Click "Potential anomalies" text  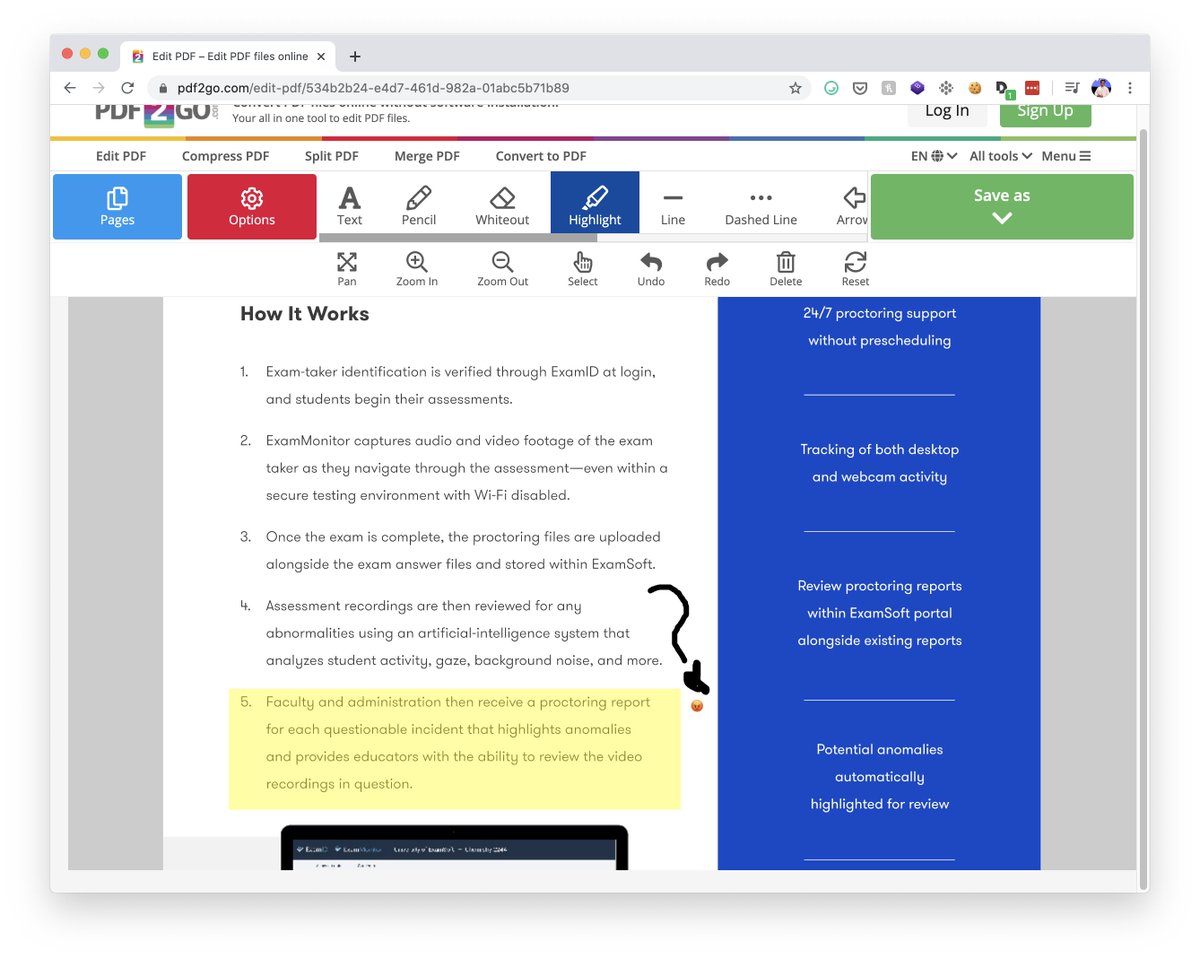[880, 749]
